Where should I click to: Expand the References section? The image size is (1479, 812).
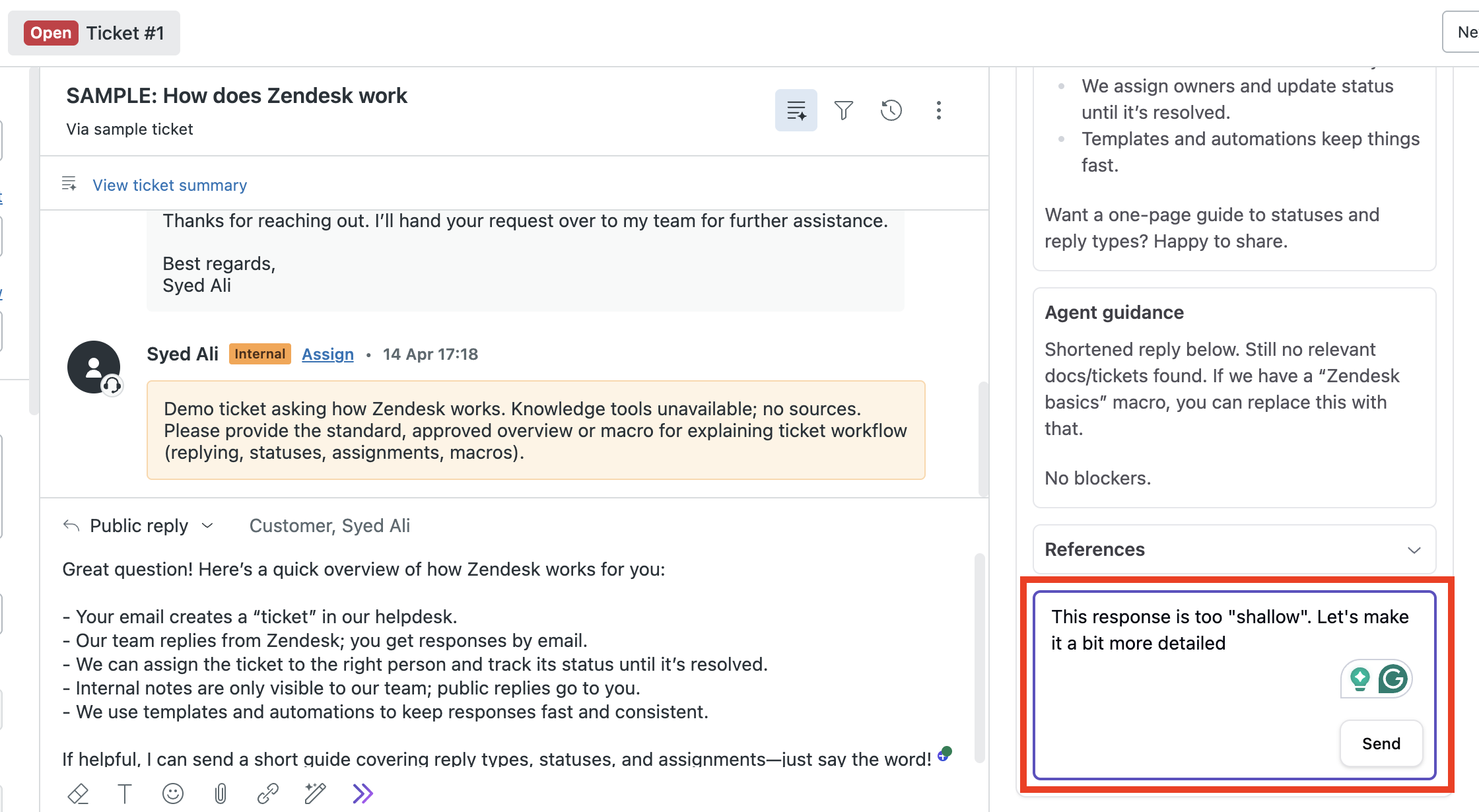click(1234, 549)
